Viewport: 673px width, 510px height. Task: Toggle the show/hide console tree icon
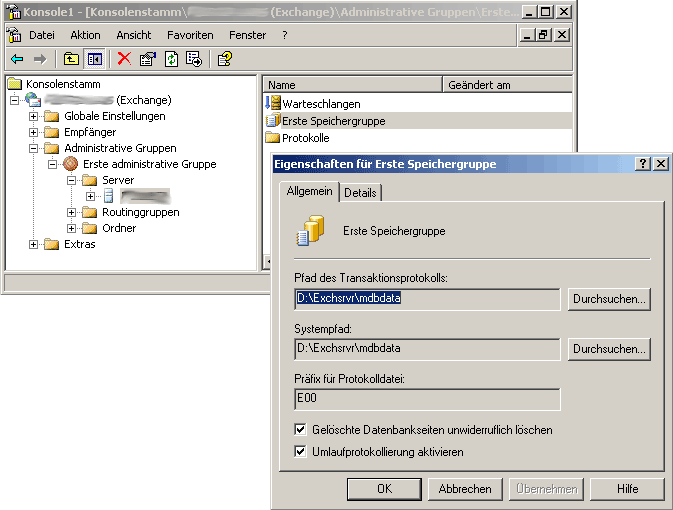point(93,59)
